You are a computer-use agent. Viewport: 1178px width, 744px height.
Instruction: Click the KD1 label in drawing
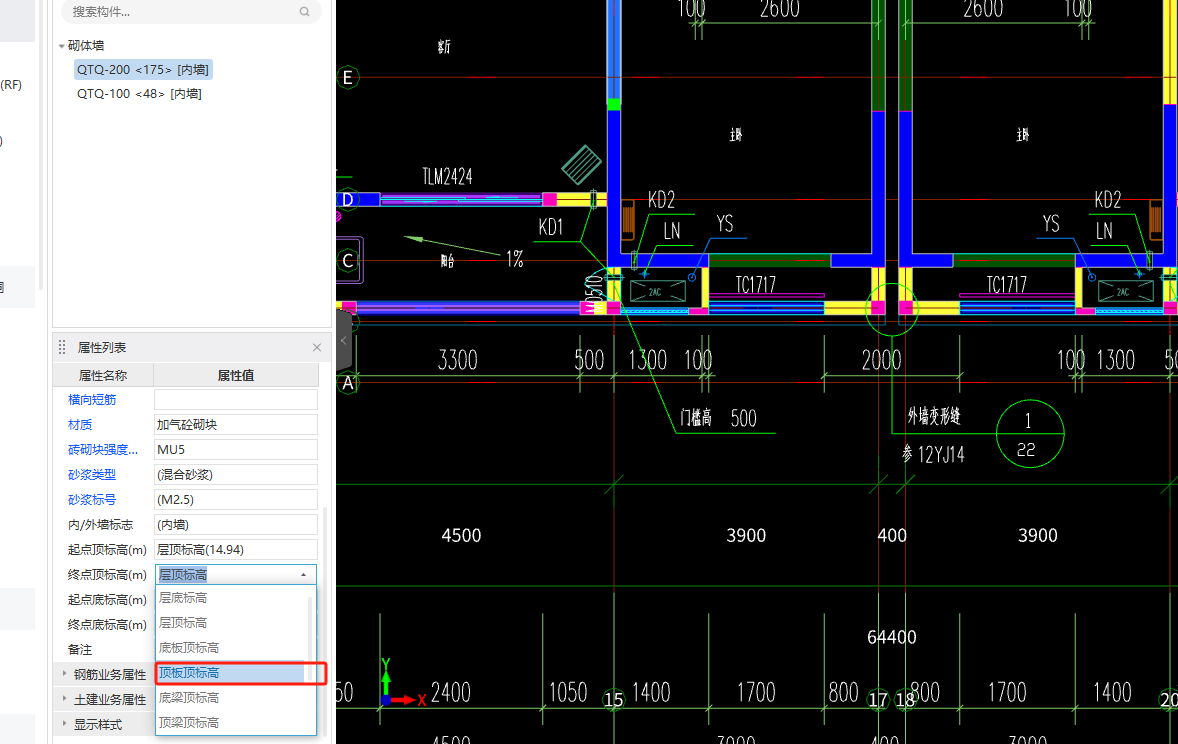pos(551,227)
